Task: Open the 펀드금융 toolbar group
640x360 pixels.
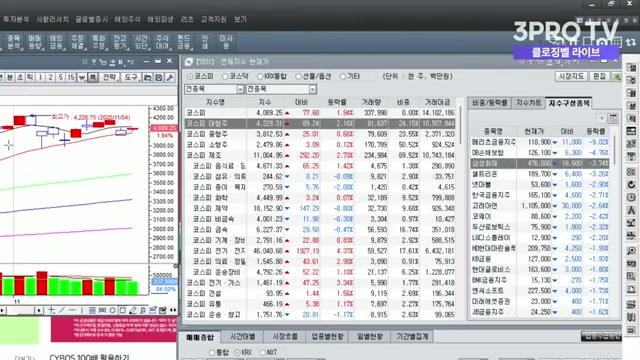Action: pyautogui.click(x=183, y=42)
